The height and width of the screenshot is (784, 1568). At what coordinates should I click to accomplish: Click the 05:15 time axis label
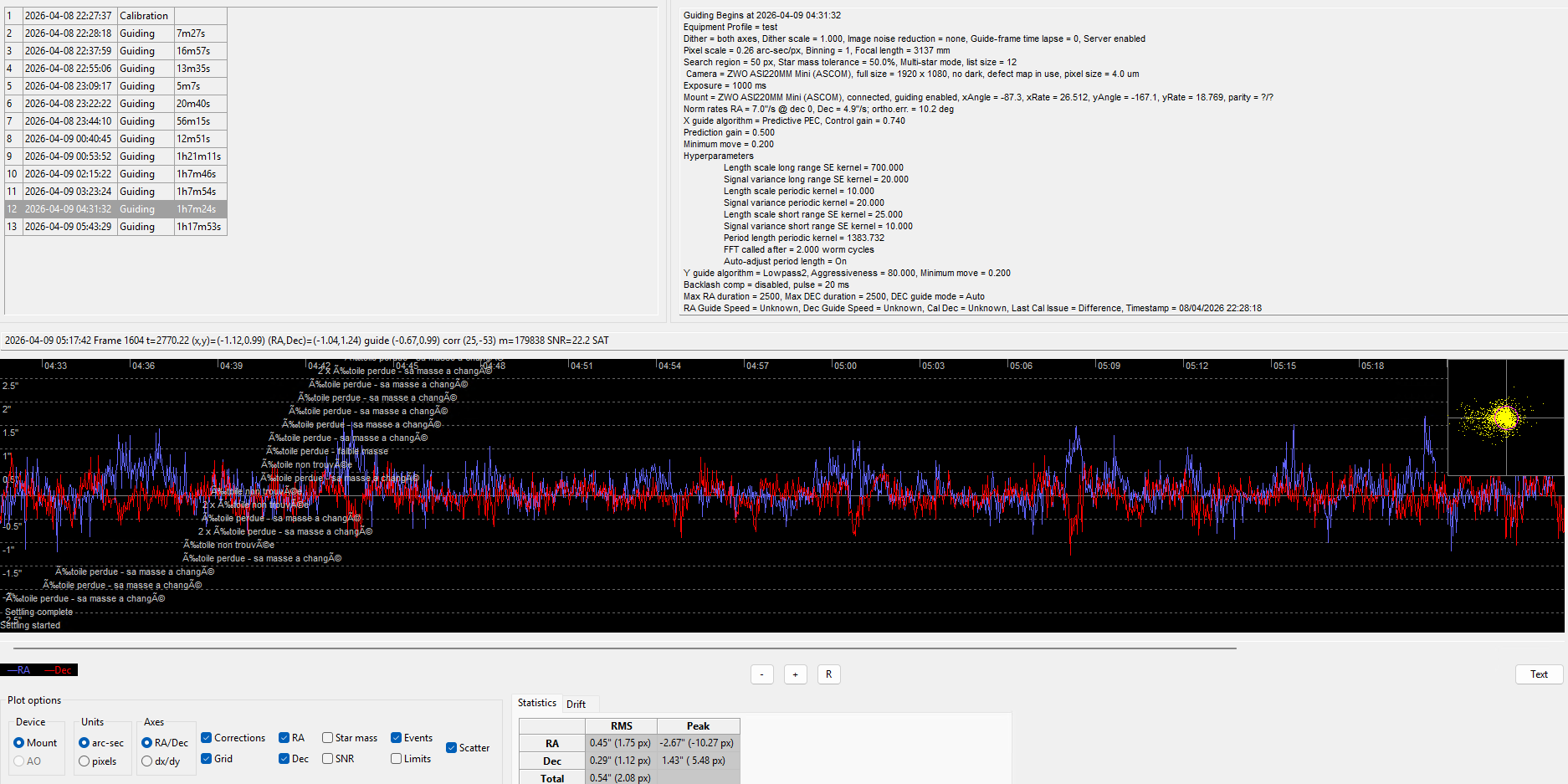1284,366
